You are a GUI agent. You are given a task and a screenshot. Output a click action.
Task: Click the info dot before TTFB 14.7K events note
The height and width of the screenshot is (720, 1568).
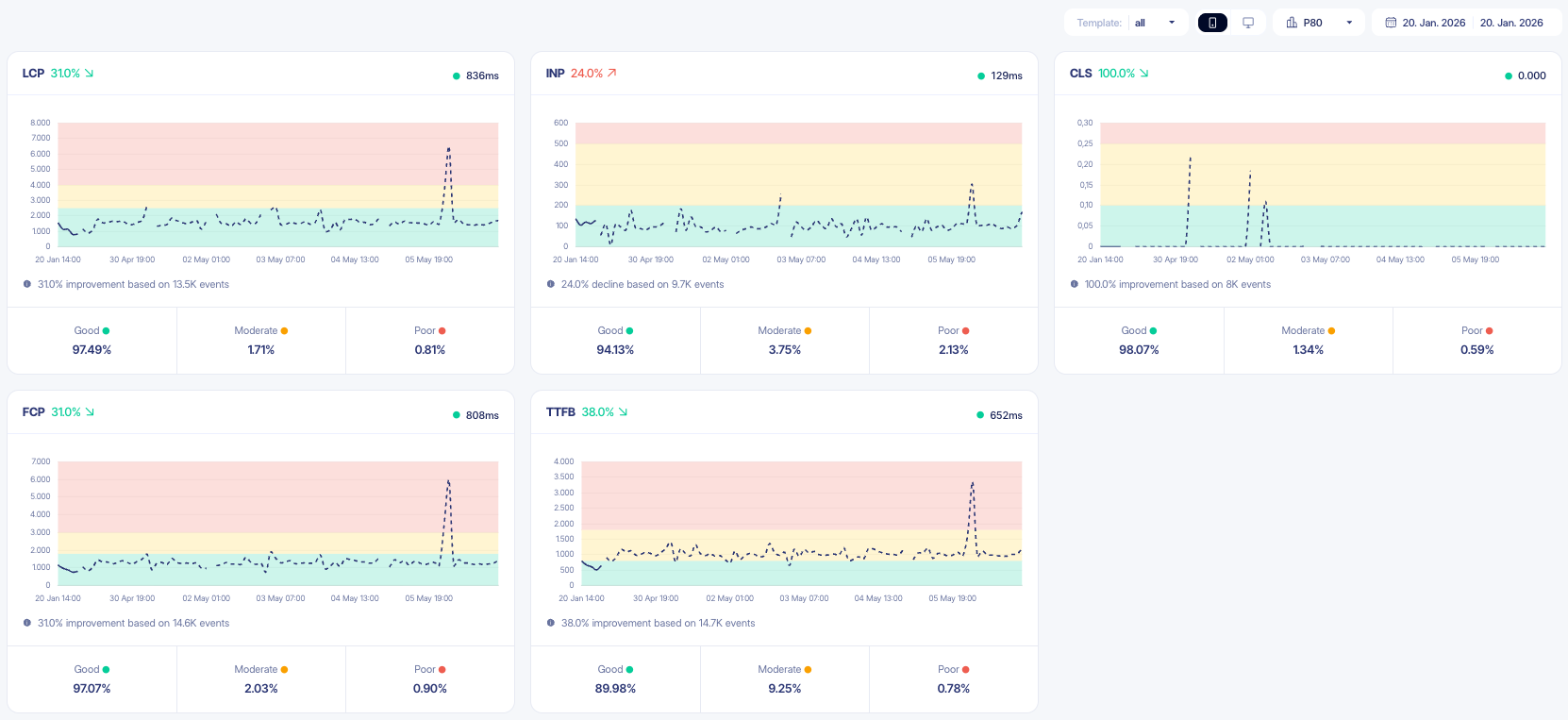[550, 623]
